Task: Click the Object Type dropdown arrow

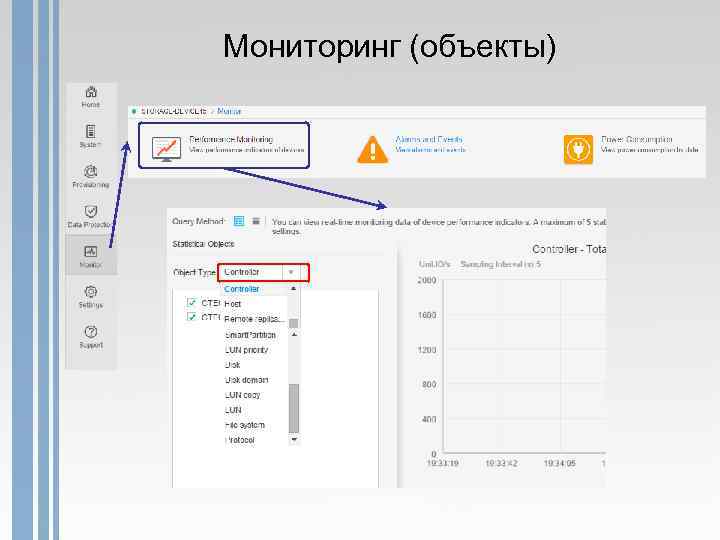Action: pyautogui.click(x=291, y=272)
